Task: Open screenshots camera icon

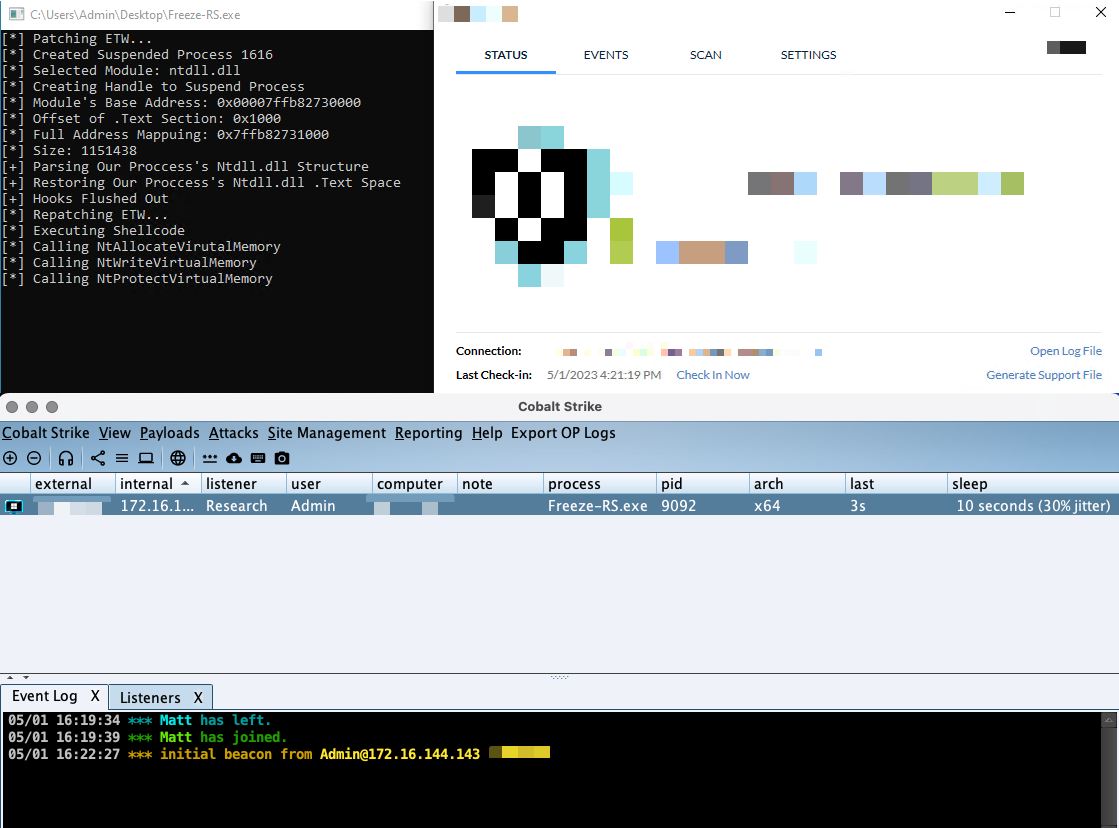Action: (282, 458)
